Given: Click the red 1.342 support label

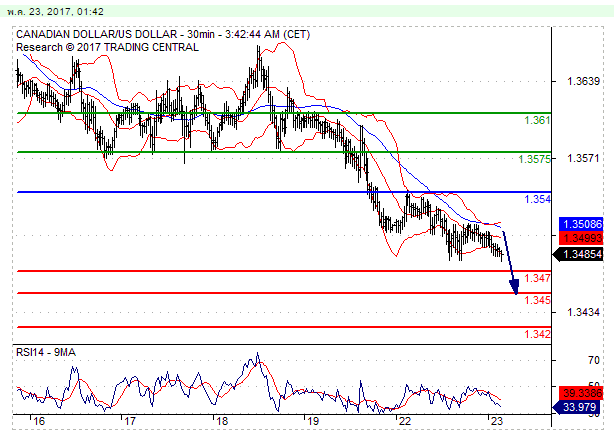Looking at the screenshot, I should pos(537,334).
